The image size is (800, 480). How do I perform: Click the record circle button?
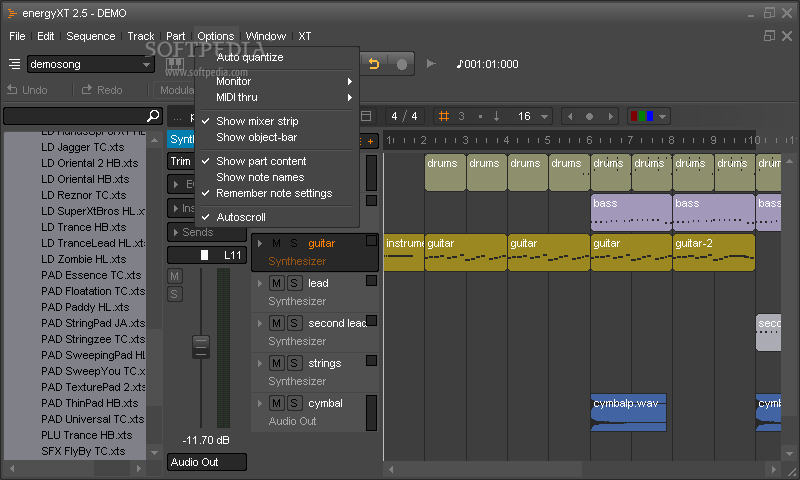pyautogui.click(x=402, y=64)
